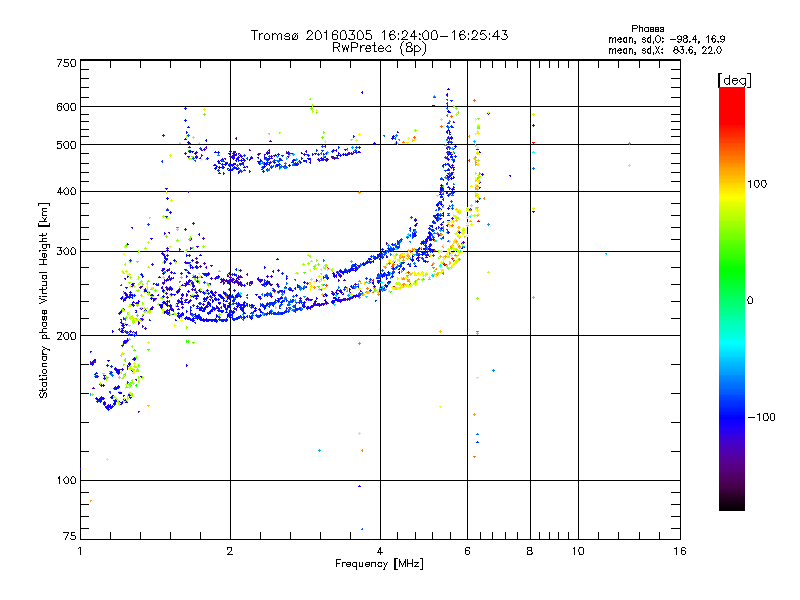The height and width of the screenshot is (600, 800).
Task: Click the '[deg]' colorbar unit label
Action: 734,80
